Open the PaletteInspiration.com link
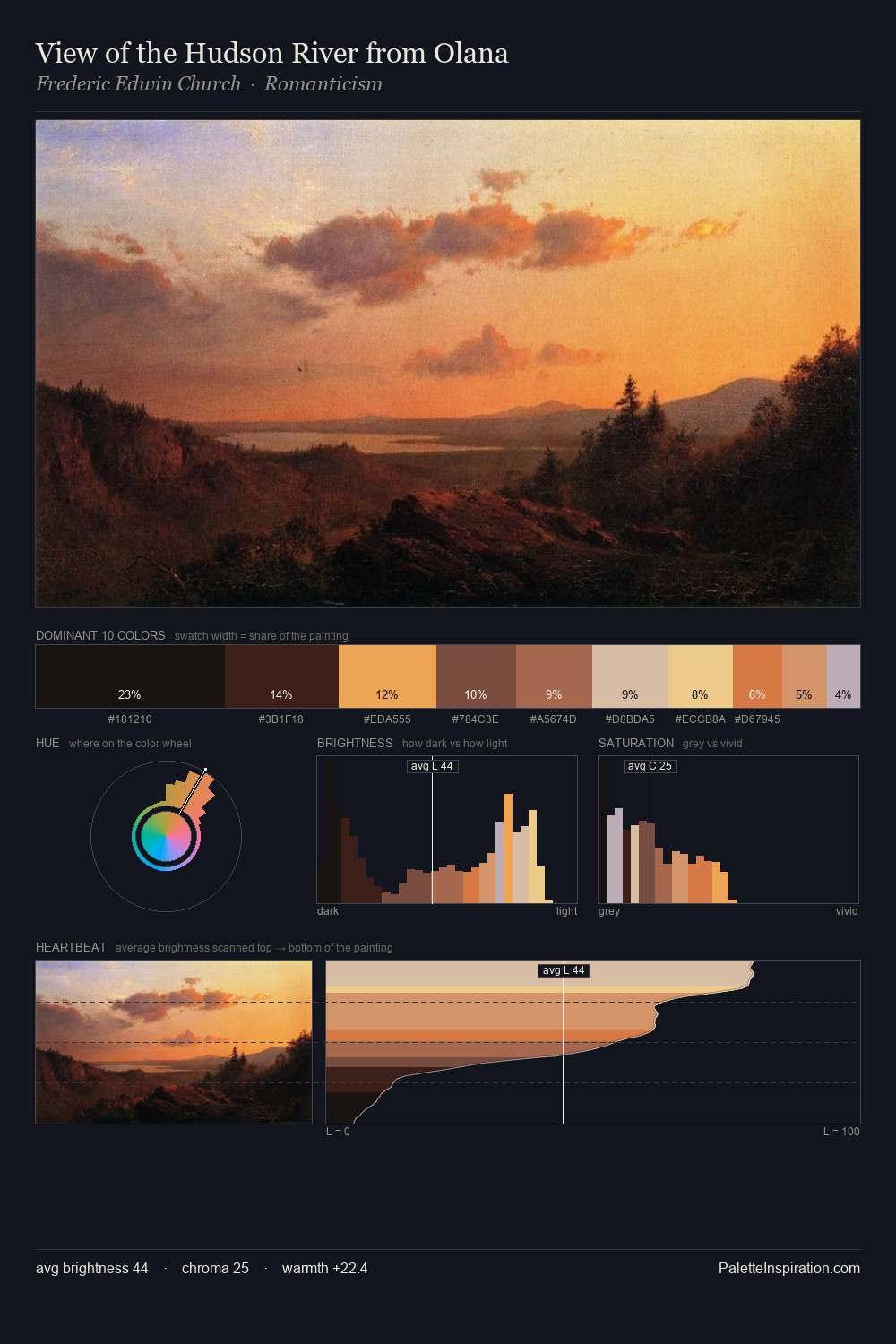The height and width of the screenshot is (1344, 896). coord(789,1268)
